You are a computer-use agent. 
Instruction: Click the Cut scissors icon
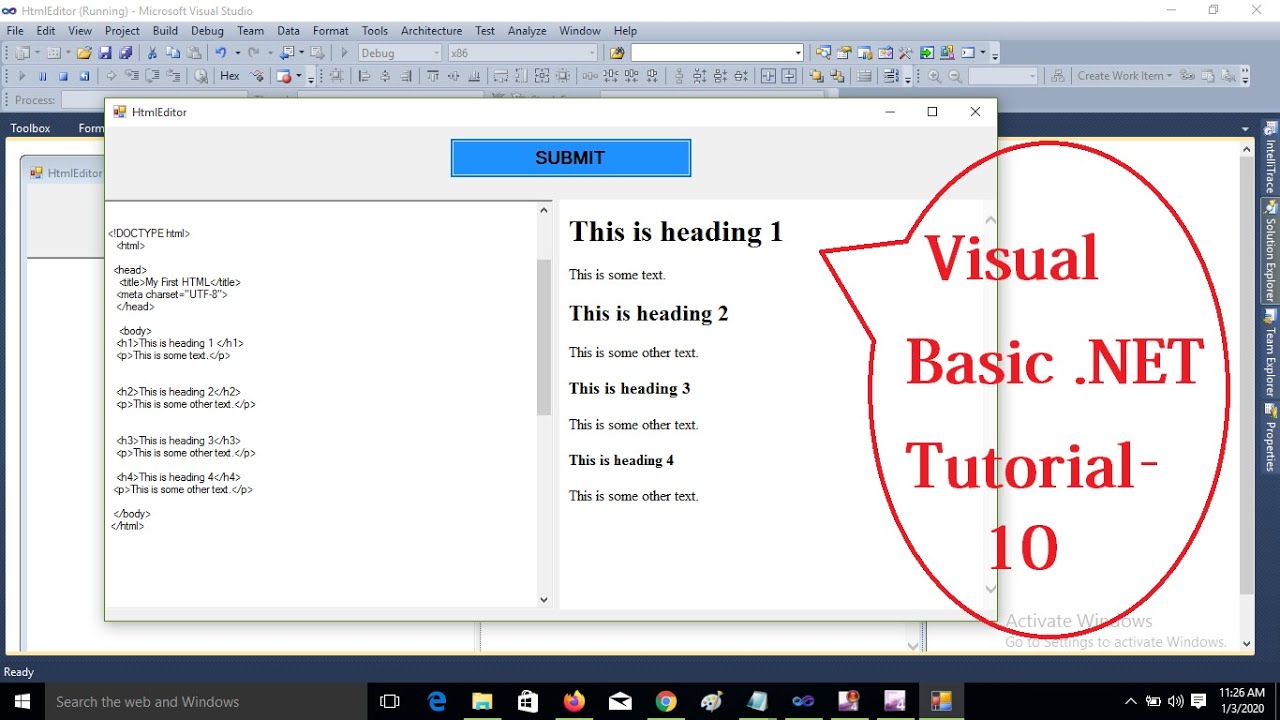[152, 53]
